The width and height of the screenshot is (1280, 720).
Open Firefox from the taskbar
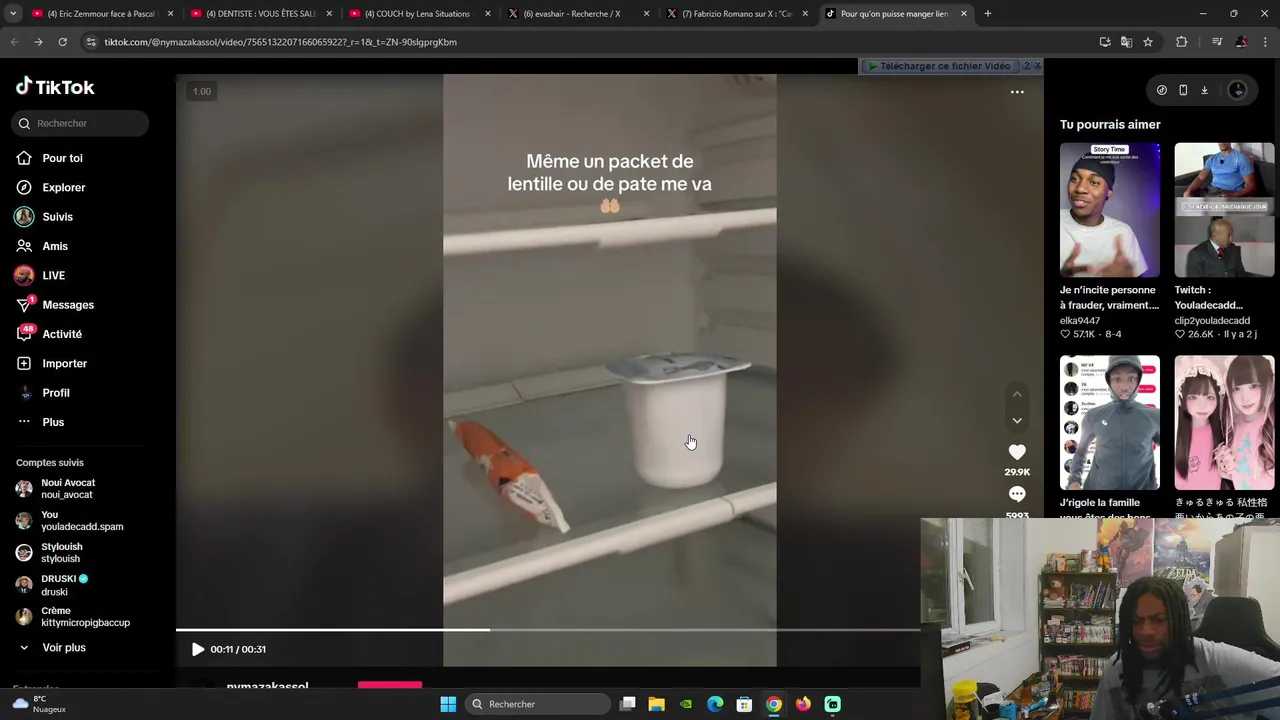tap(803, 704)
